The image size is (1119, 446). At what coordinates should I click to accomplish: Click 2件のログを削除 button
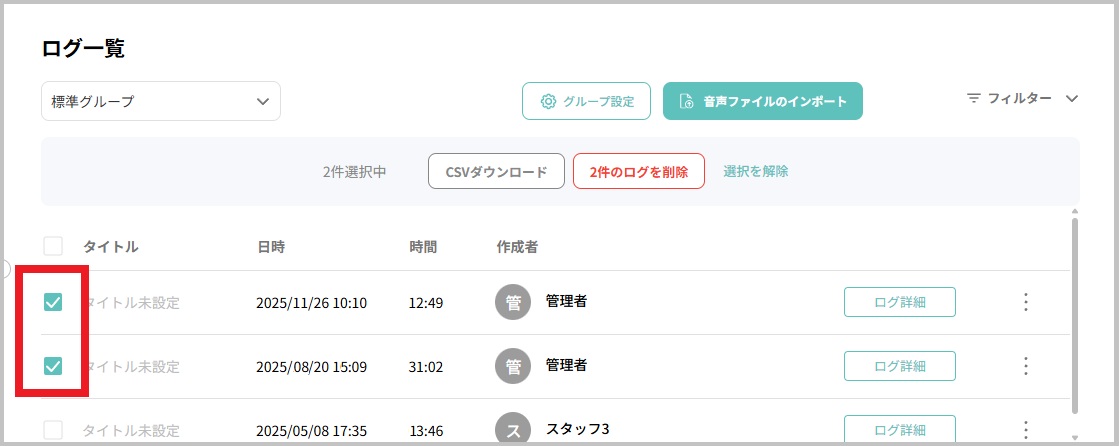coord(639,171)
